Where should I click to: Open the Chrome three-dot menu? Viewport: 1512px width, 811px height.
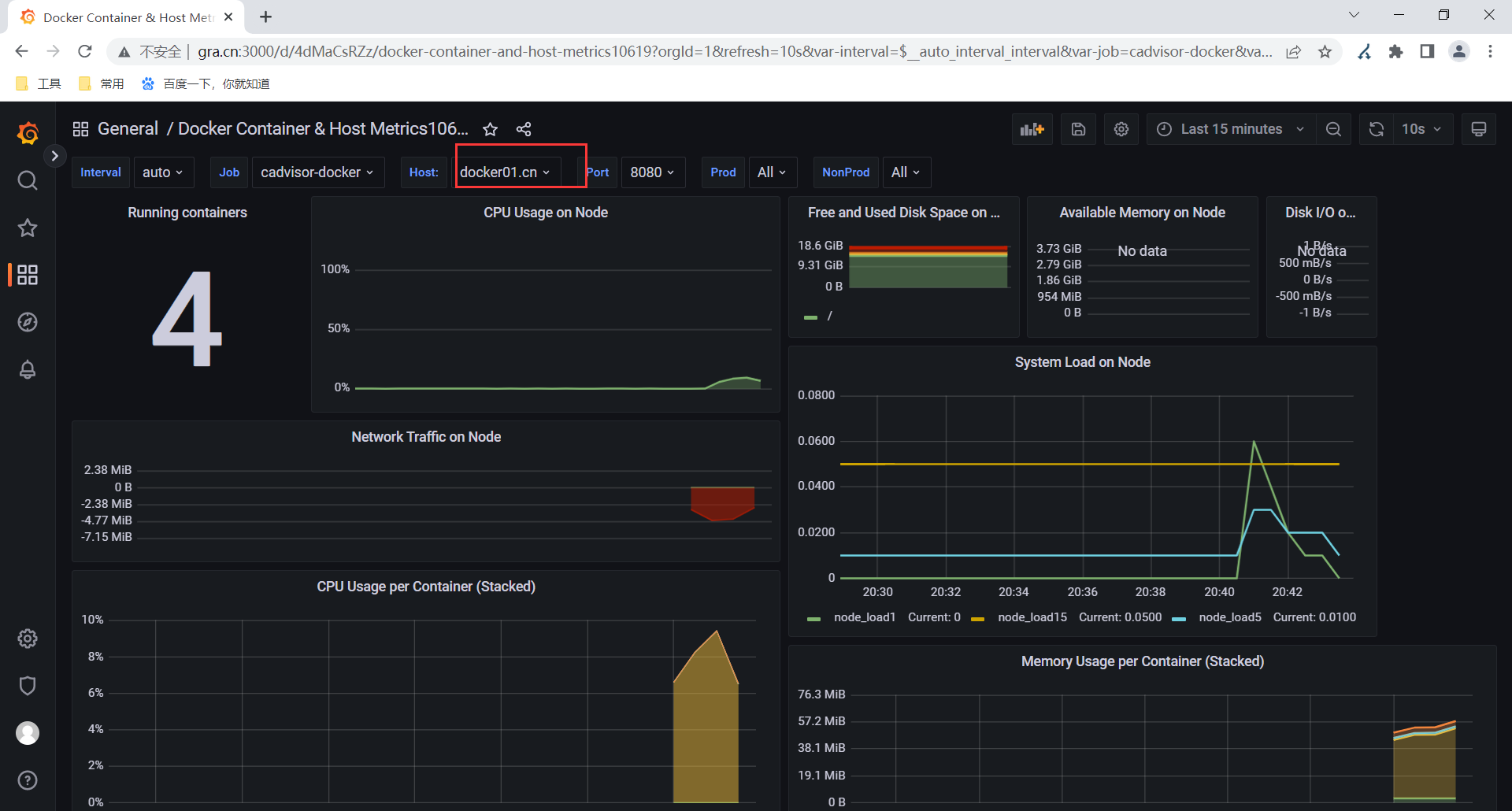(1490, 51)
